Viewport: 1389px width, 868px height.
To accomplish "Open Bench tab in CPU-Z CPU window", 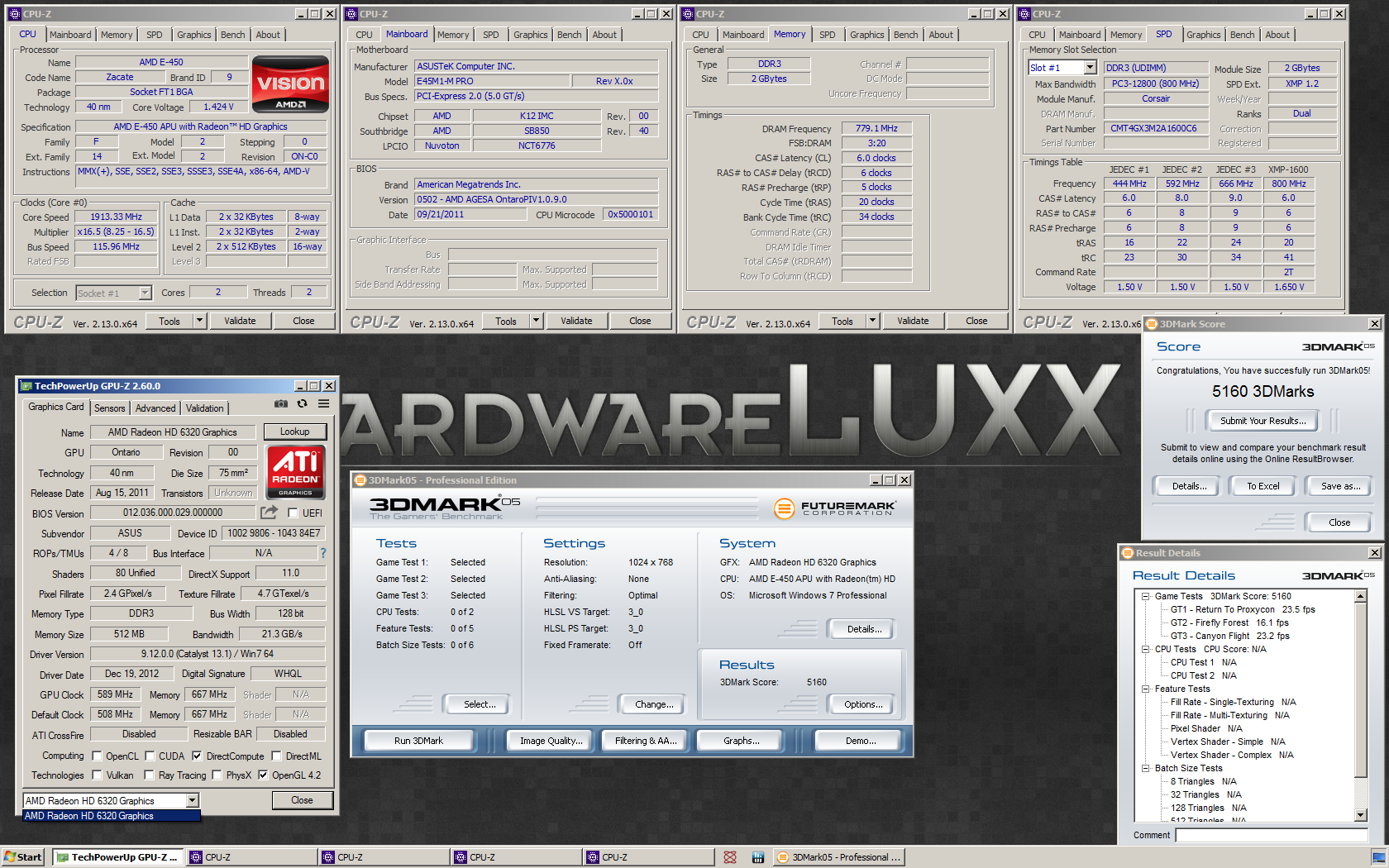I will (233, 35).
